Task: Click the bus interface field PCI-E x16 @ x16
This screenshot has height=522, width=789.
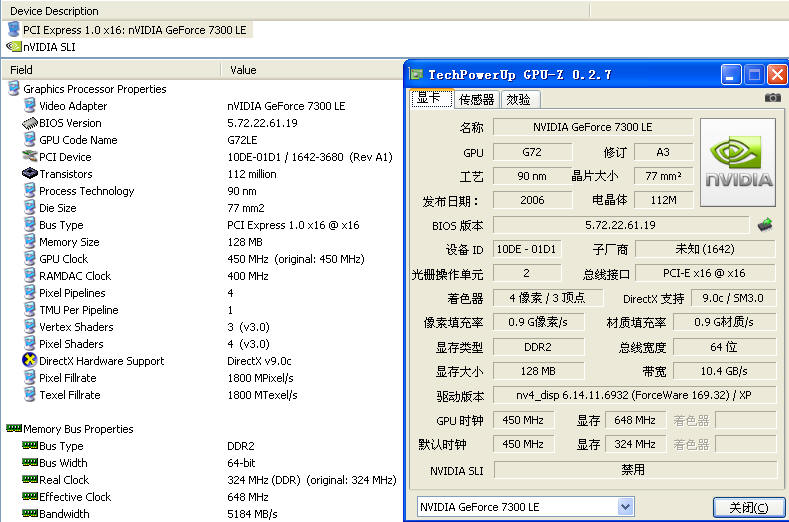Action: pyautogui.click(x=704, y=273)
